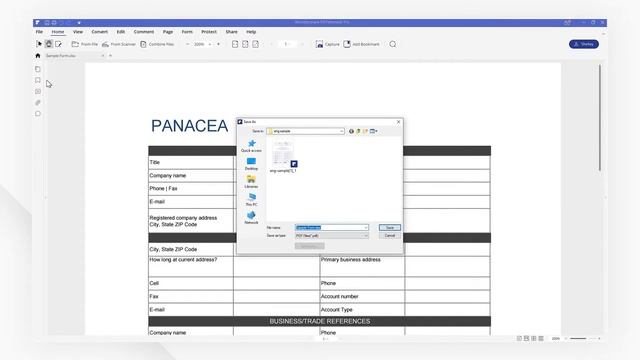
Task: Select single page layout status icon
Action: pyautogui.click(x=519, y=338)
